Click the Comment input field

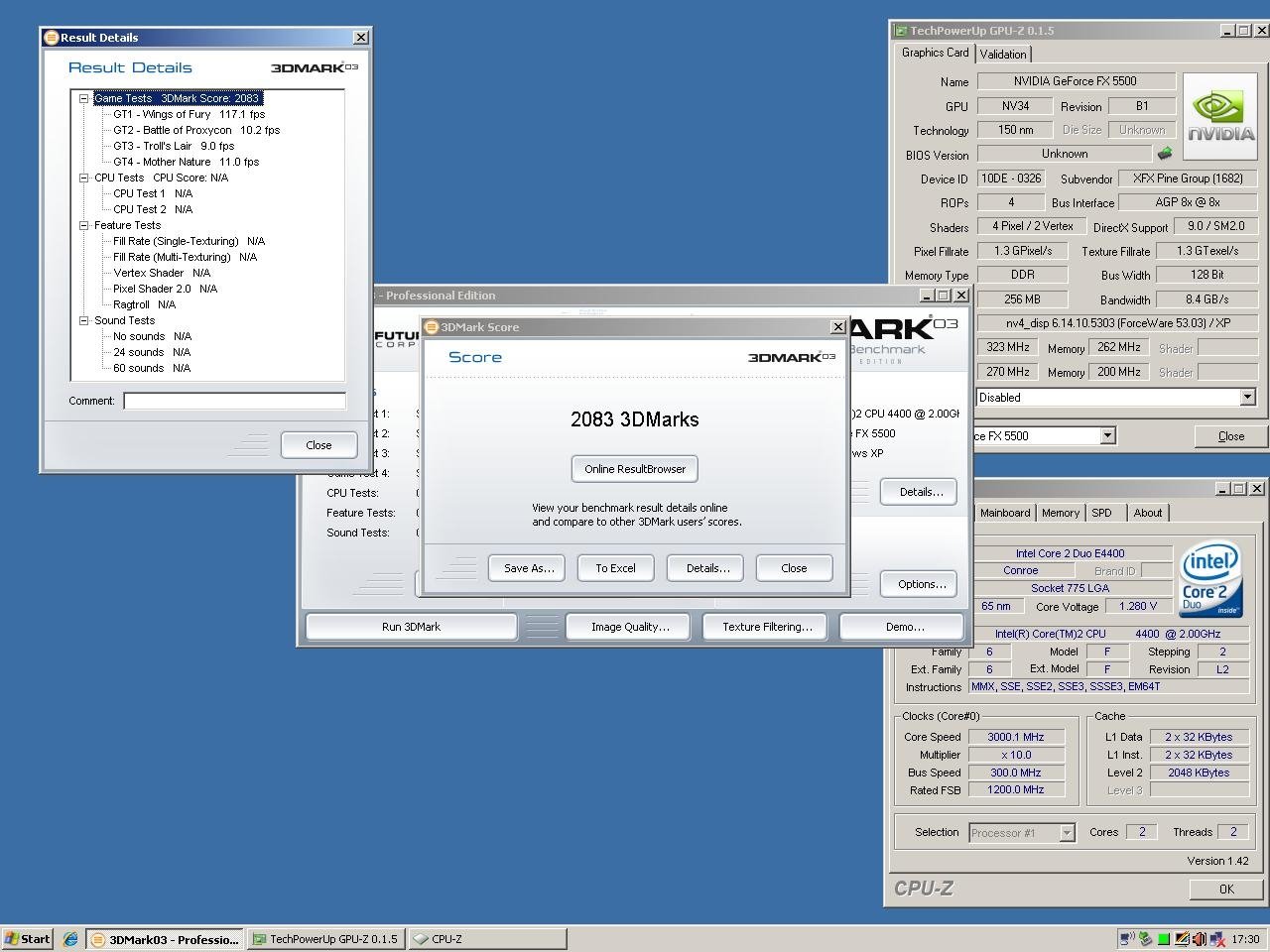pos(234,401)
